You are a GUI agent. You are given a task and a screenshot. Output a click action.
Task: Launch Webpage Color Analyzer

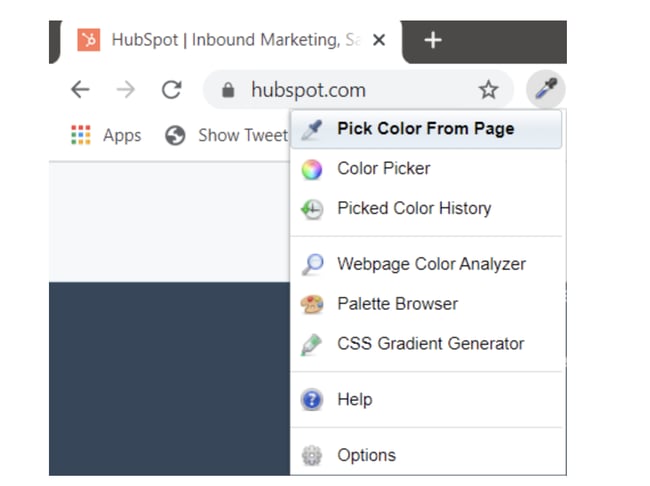click(430, 264)
